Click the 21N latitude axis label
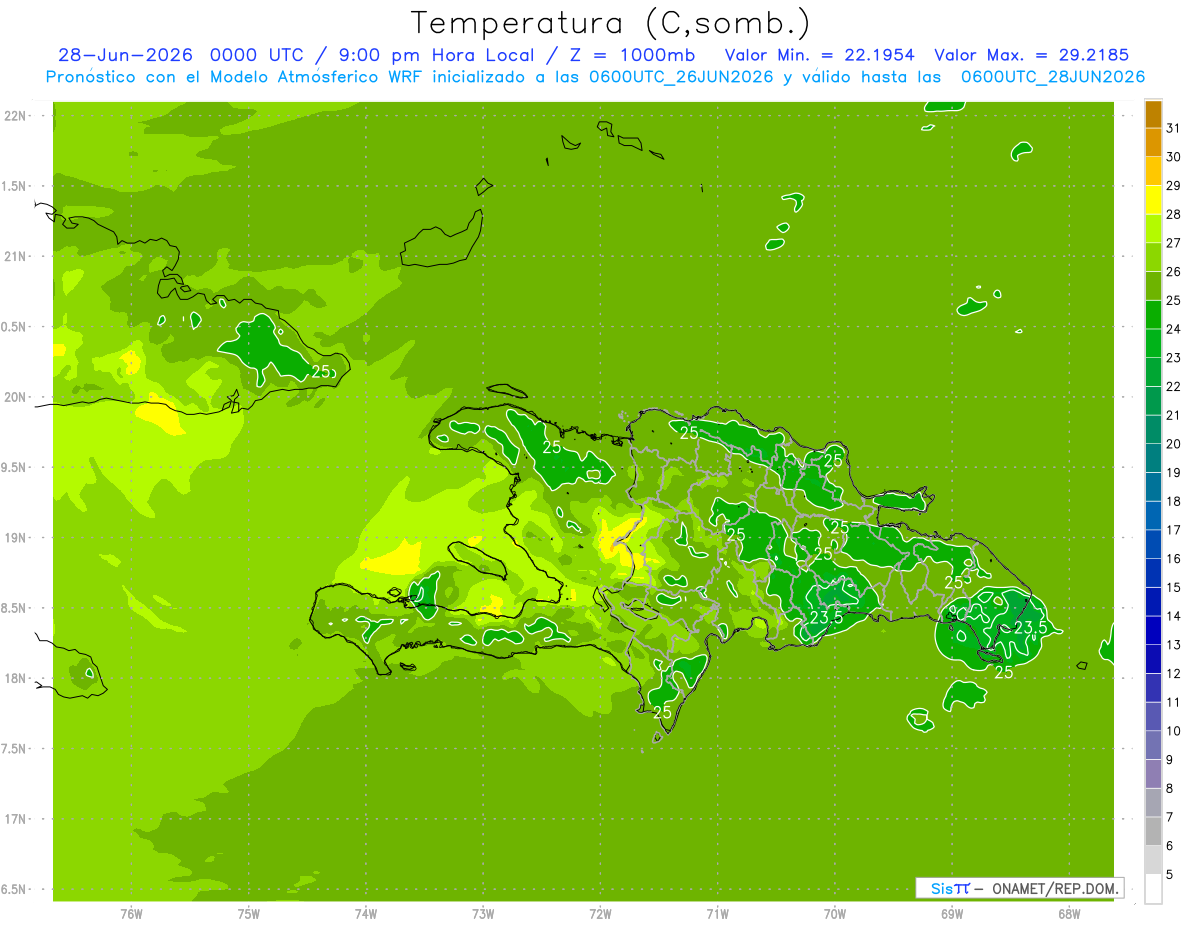Image resolution: width=1200 pixels, height=927 pixels. pos(16,257)
